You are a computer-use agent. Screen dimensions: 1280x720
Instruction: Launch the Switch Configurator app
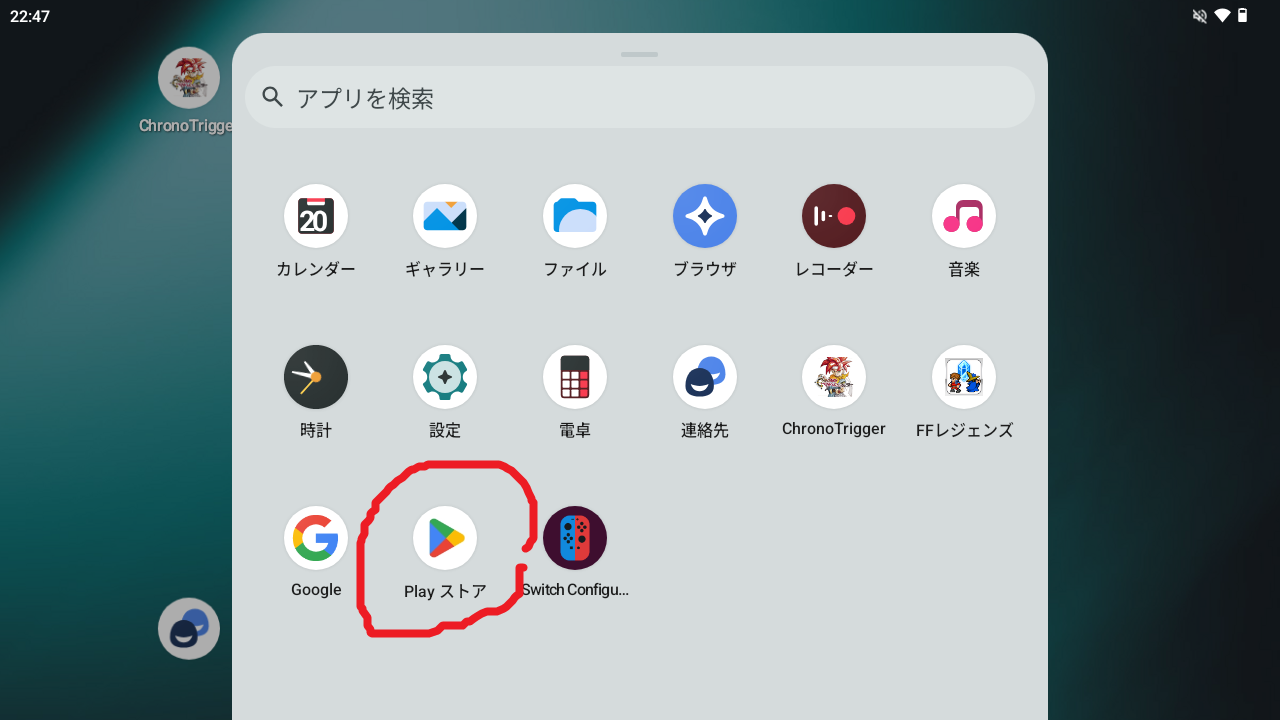575,538
